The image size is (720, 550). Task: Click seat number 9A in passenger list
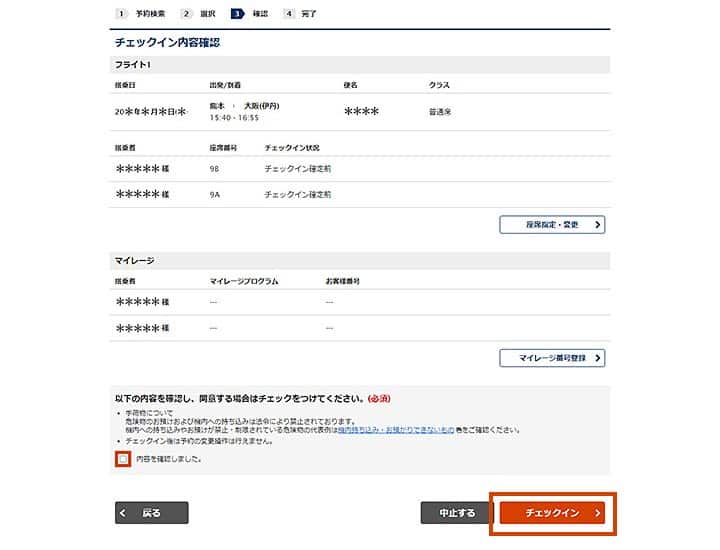(215, 194)
